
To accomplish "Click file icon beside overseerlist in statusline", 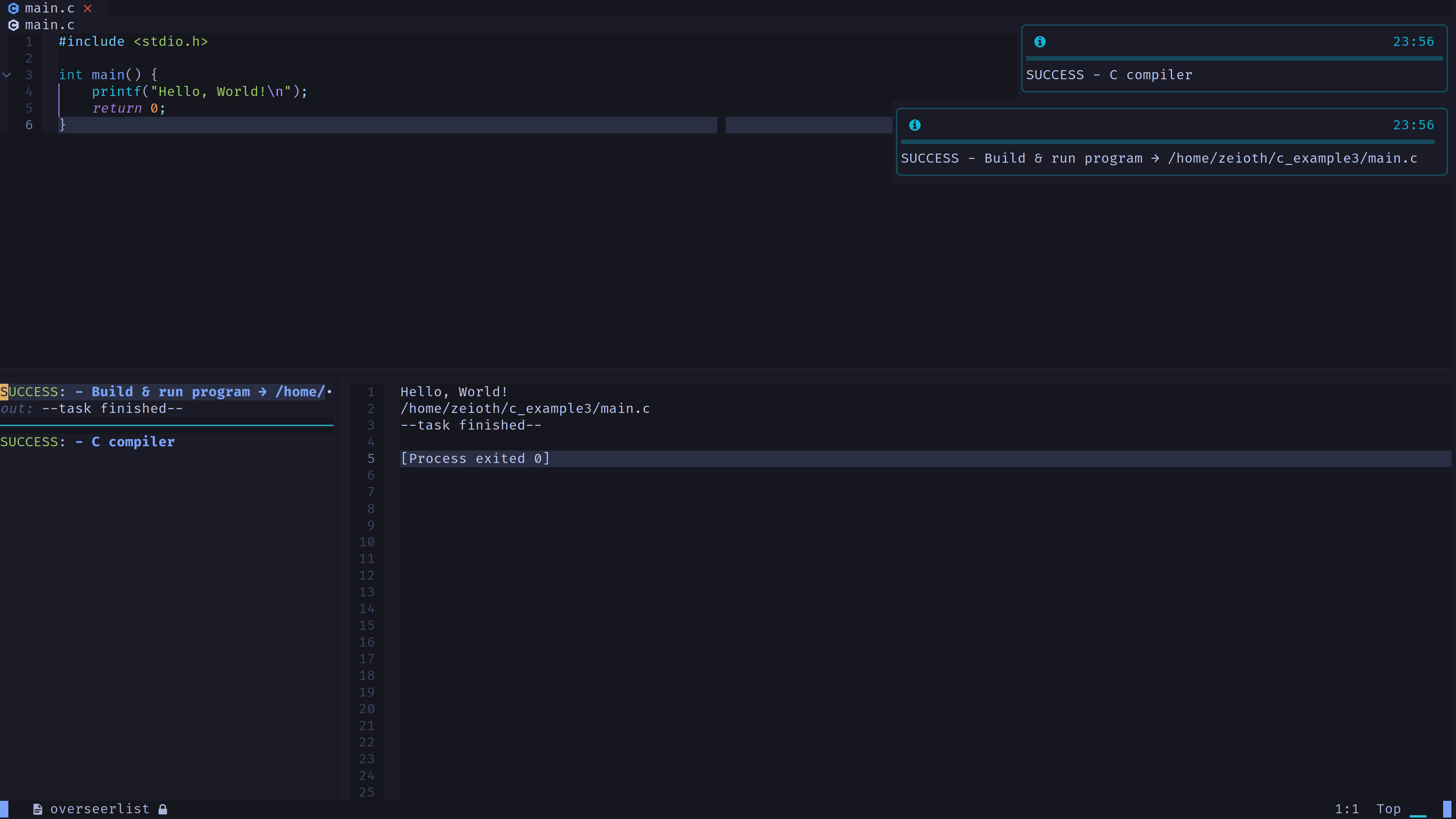I will pos(38,810).
